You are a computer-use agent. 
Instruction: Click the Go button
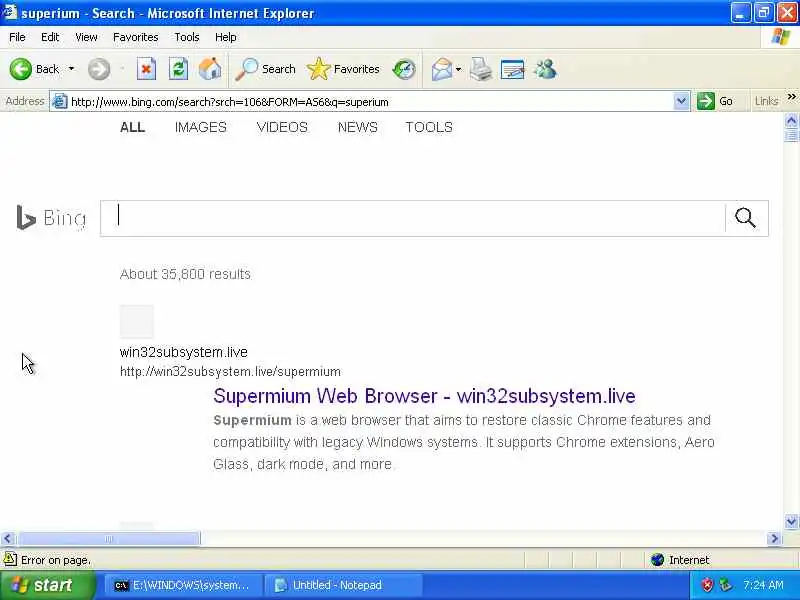715,101
